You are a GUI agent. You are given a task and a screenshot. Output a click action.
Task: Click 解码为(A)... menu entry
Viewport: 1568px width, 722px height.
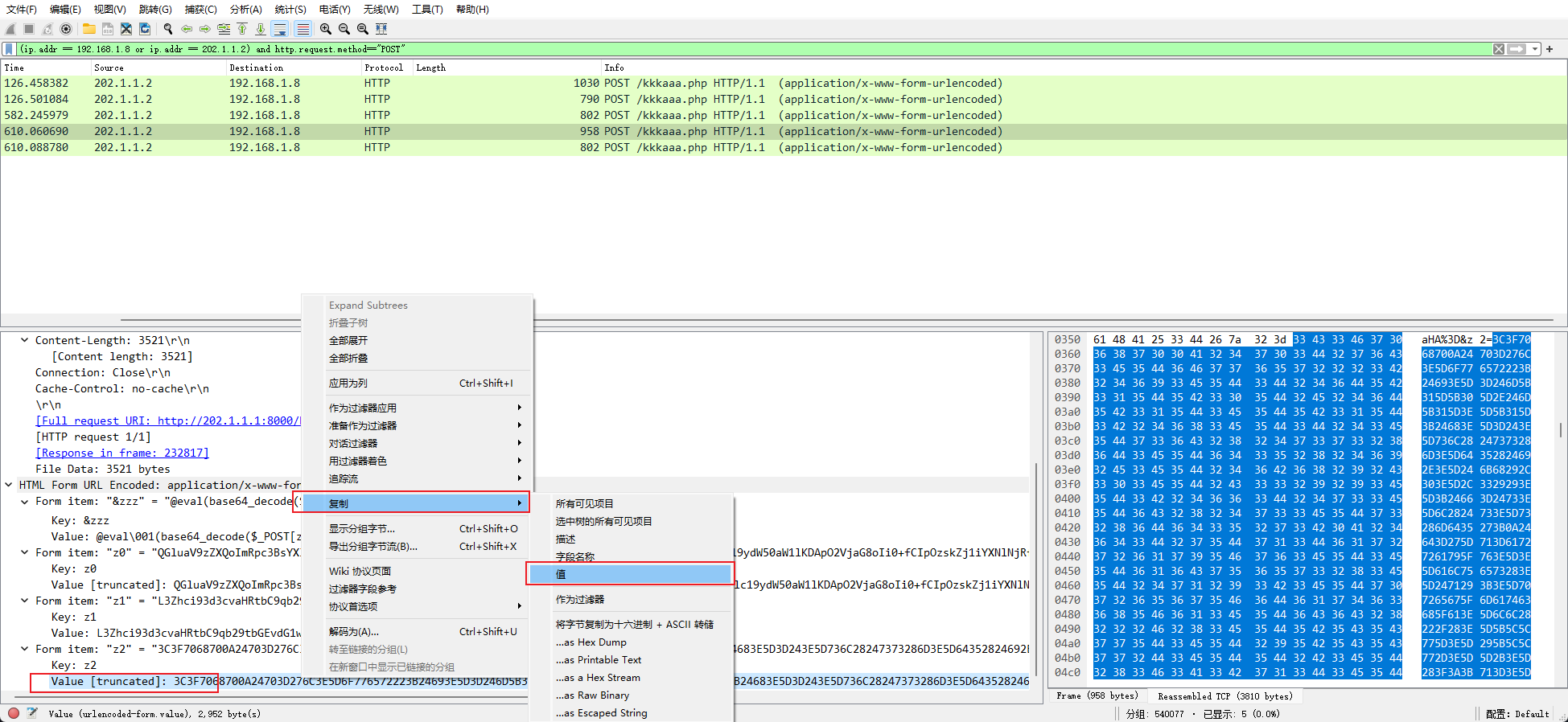coord(417,631)
